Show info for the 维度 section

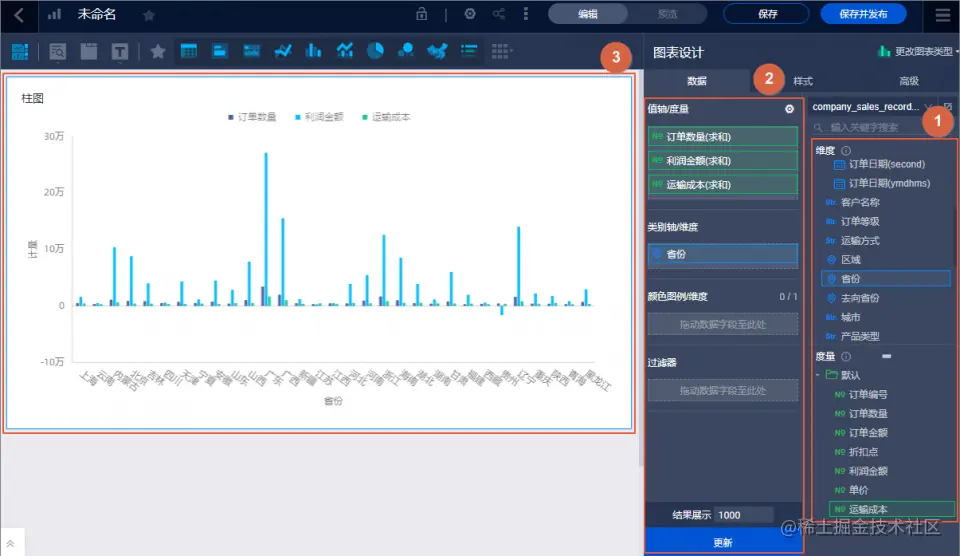[846, 151]
